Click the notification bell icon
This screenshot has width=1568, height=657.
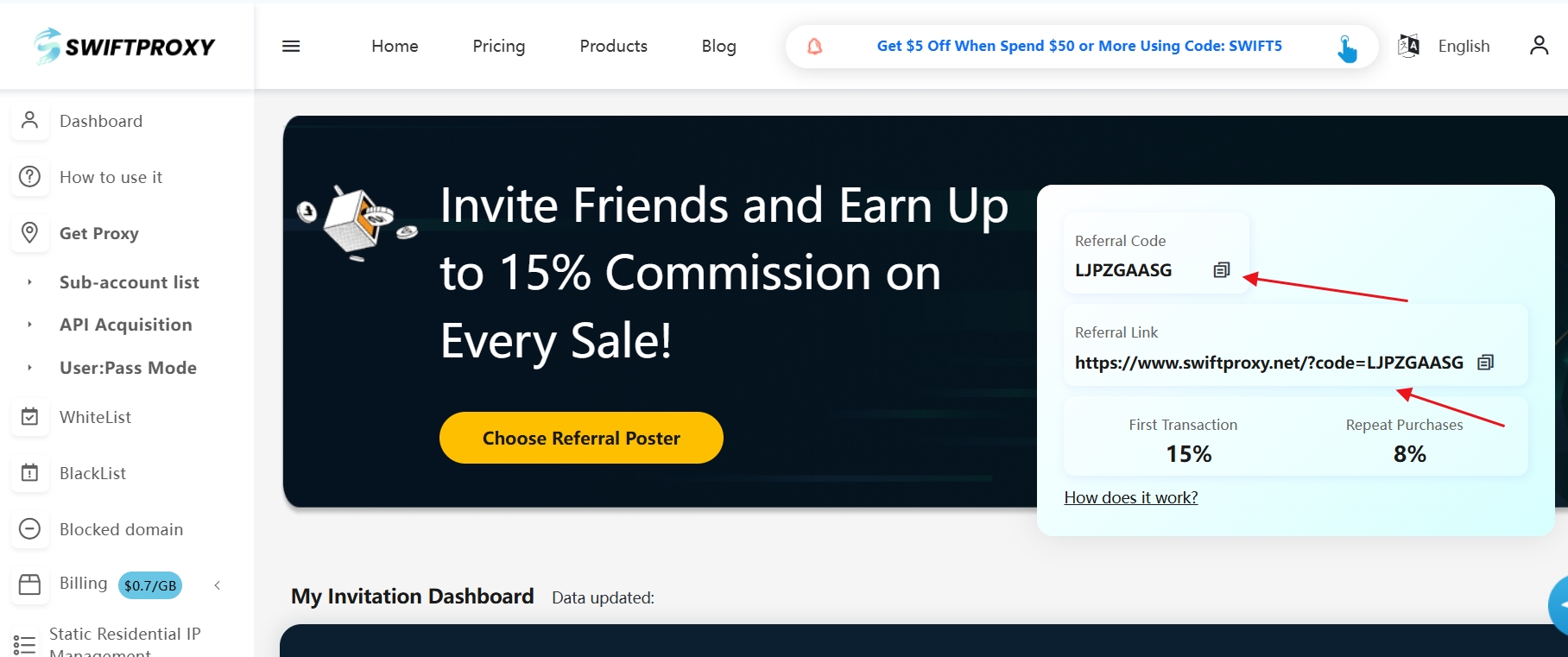coord(814,47)
